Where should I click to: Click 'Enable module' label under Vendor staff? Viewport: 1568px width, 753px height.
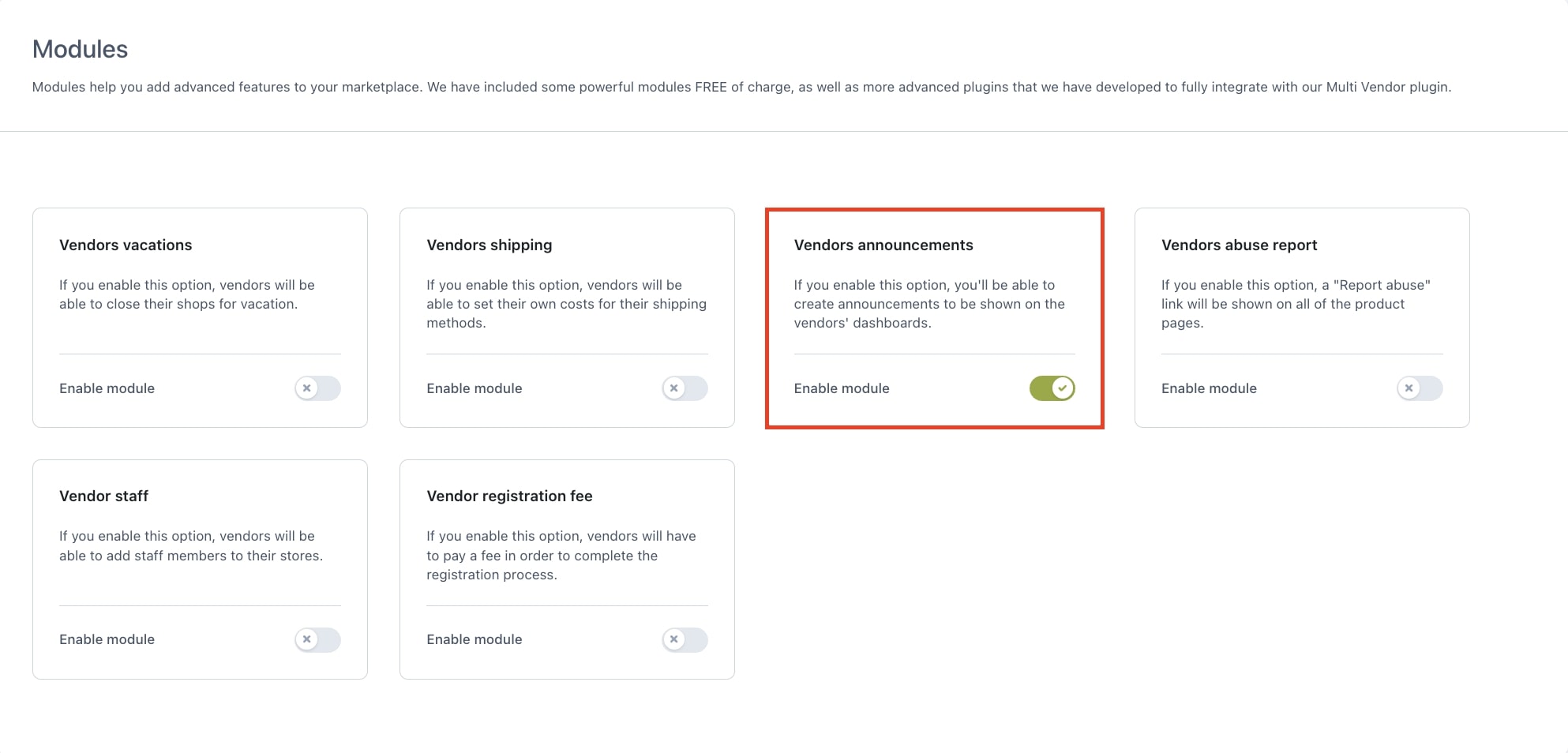point(107,639)
